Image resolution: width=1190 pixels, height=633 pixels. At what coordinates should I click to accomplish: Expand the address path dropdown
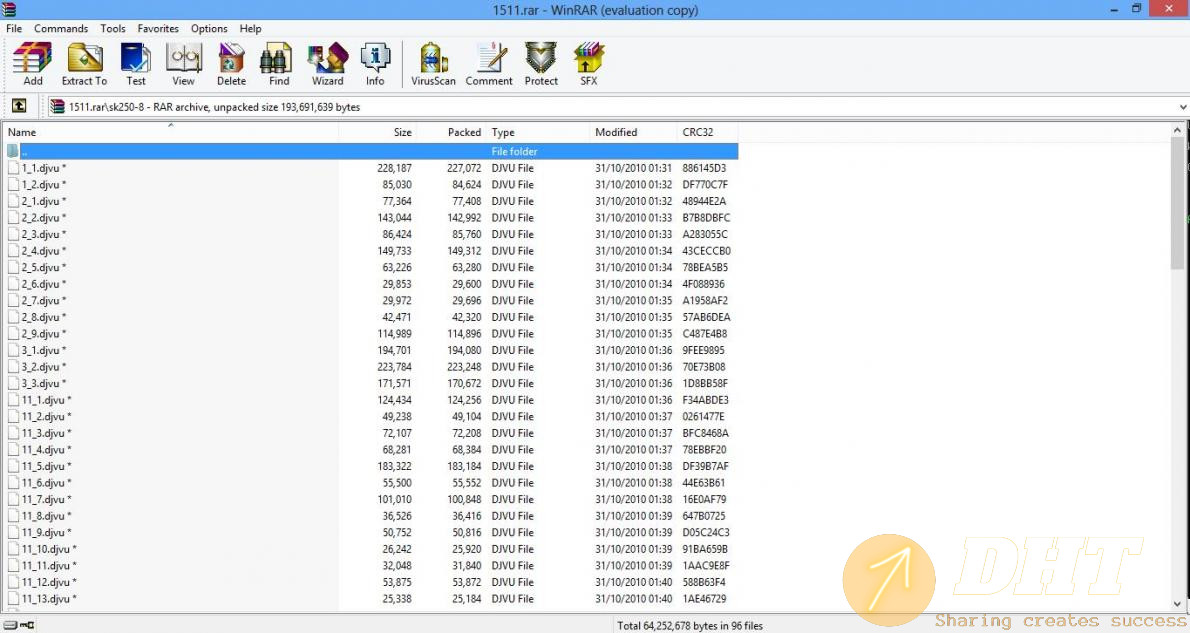(1182, 107)
